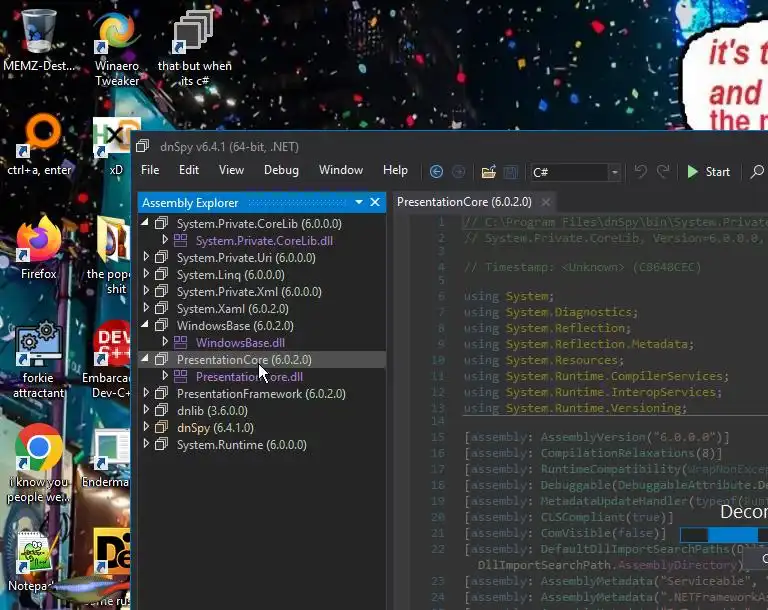
Task: Select the System.Private.CoreLib.dll module
Action: (264, 241)
